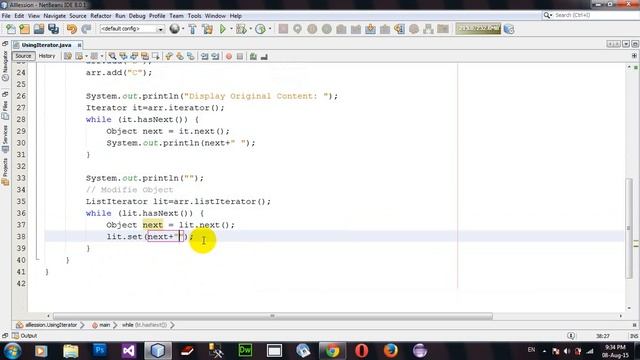Screen dimensions: 640x360
Task: Select the UsingIterator.java tab
Action: coord(46,45)
